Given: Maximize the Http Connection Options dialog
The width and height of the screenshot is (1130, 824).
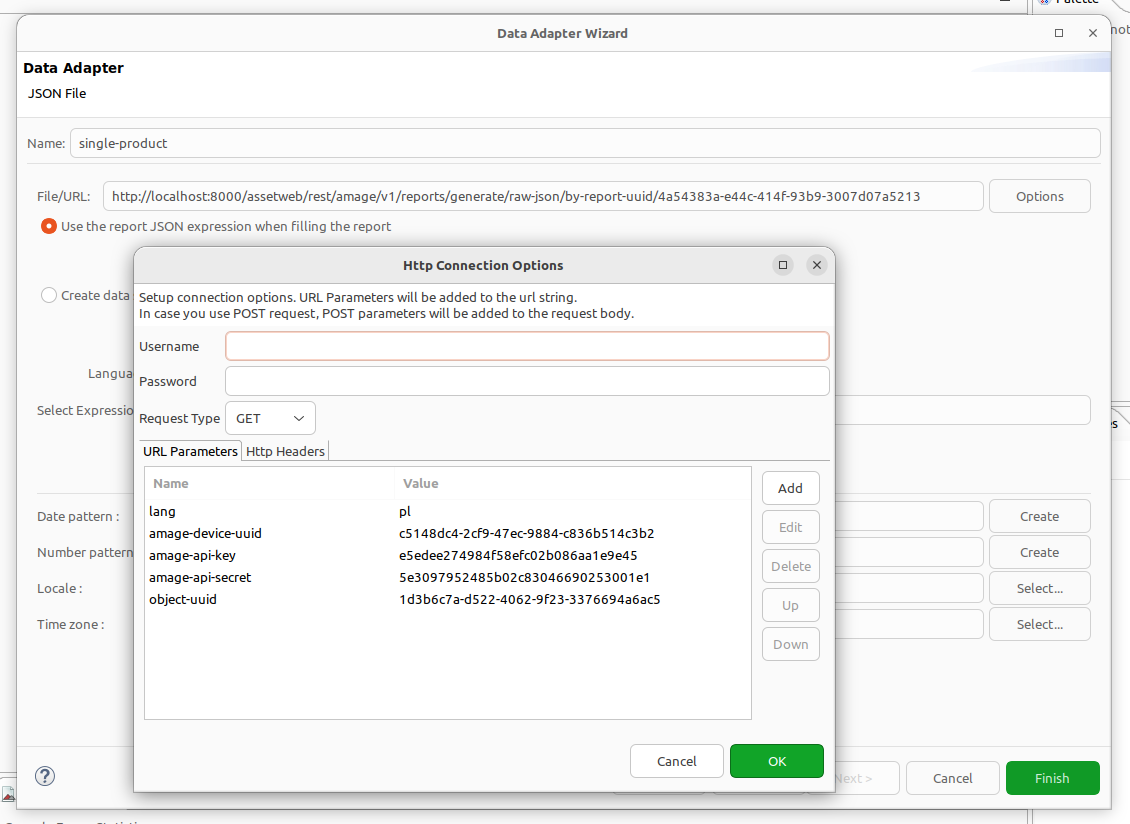Looking at the screenshot, I should point(783,265).
